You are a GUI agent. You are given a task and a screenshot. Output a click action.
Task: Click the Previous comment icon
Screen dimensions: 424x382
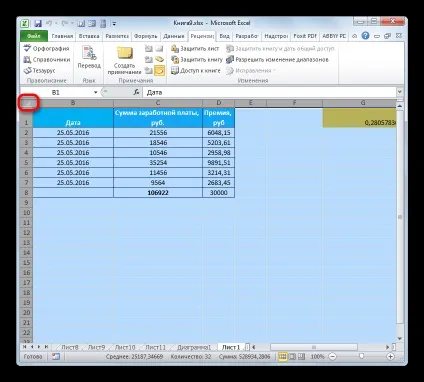click(149, 60)
